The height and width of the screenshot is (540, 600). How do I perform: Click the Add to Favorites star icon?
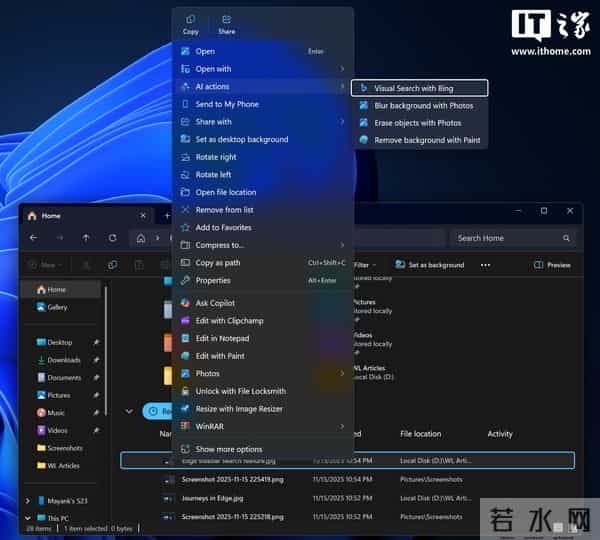click(x=185, y=227)
